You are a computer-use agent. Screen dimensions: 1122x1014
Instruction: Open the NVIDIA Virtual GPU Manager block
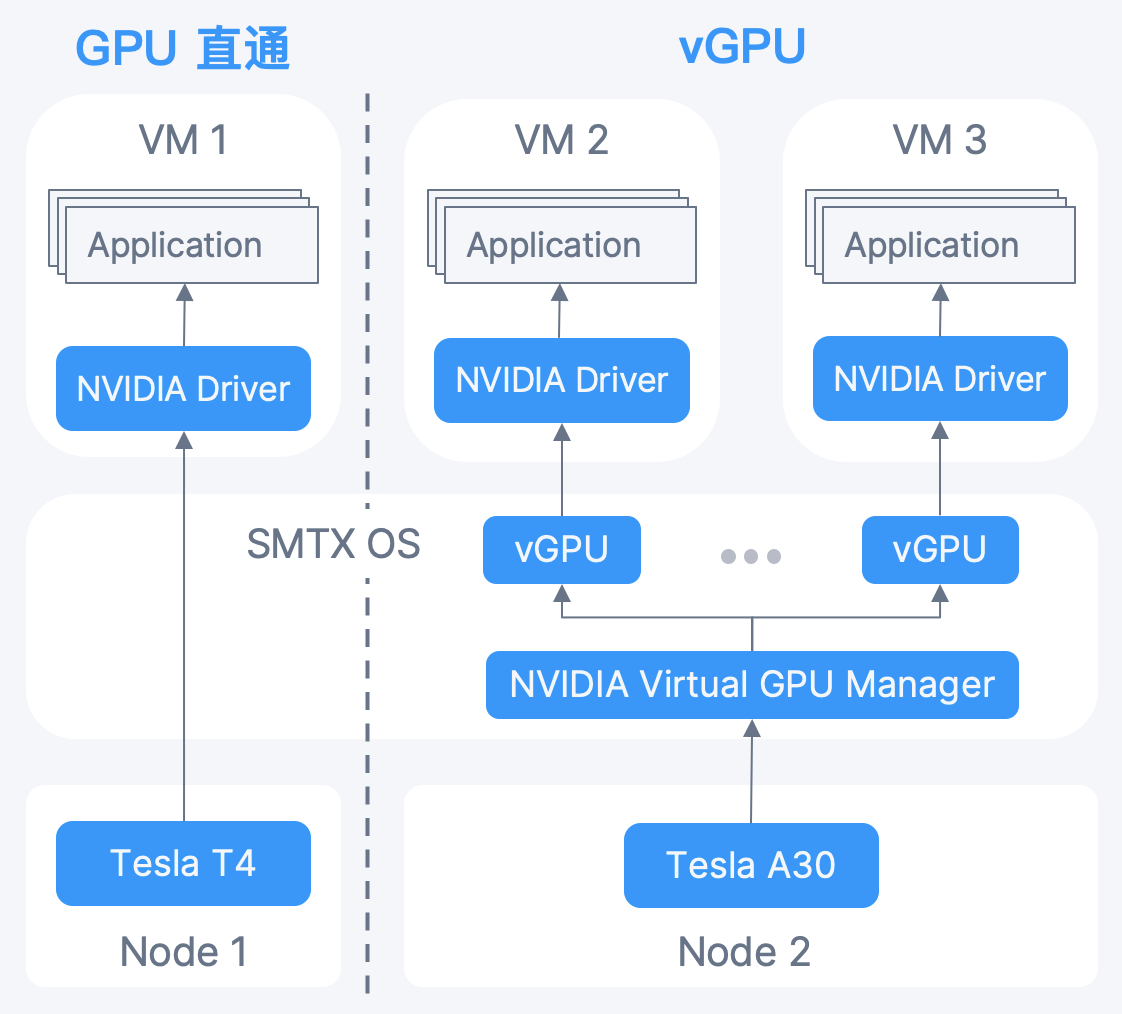coord(751,685)
